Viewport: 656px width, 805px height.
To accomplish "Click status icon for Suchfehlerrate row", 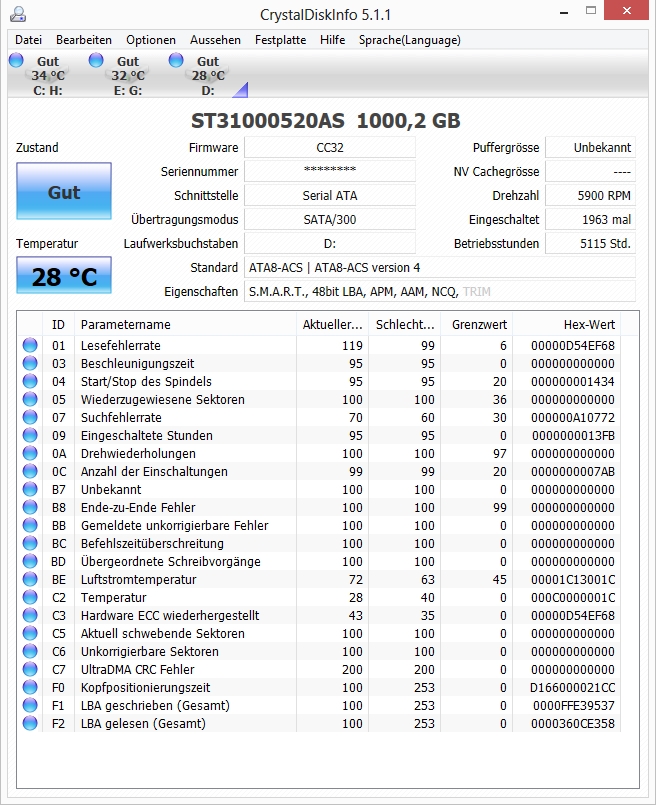I will 30,417.
